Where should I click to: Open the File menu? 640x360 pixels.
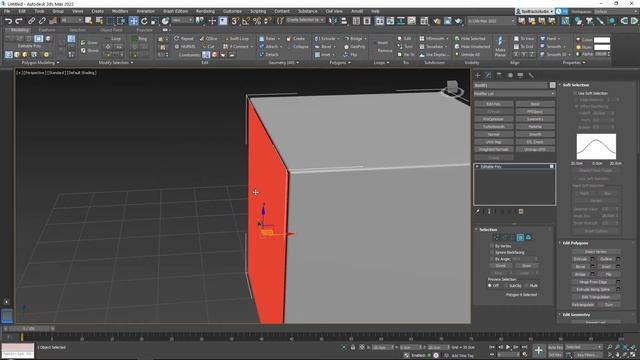coord(7,11)
